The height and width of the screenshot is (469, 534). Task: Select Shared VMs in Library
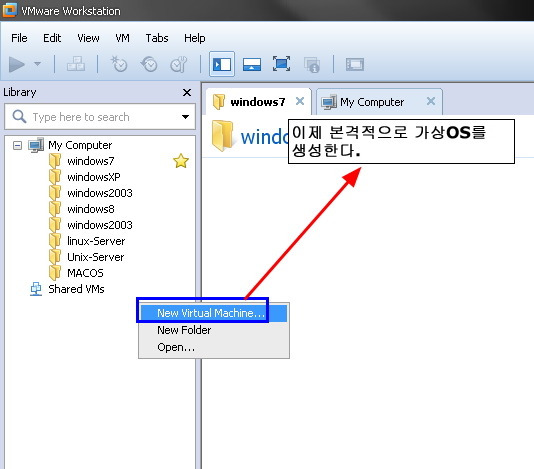coord(76,289)
